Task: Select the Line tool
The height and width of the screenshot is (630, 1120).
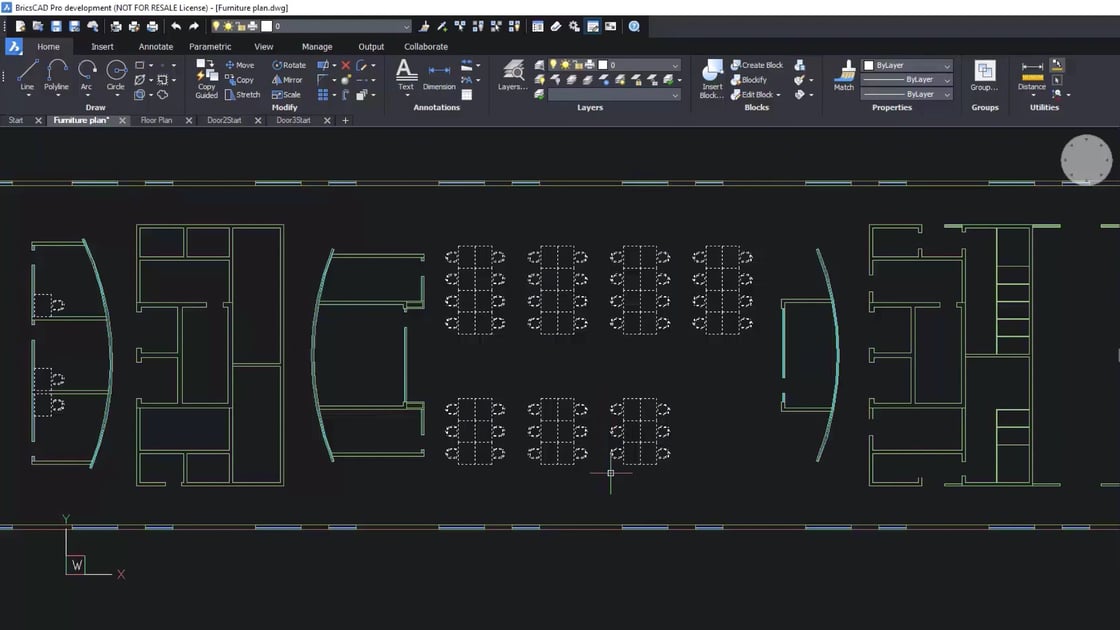Action: tap(27, 72)
